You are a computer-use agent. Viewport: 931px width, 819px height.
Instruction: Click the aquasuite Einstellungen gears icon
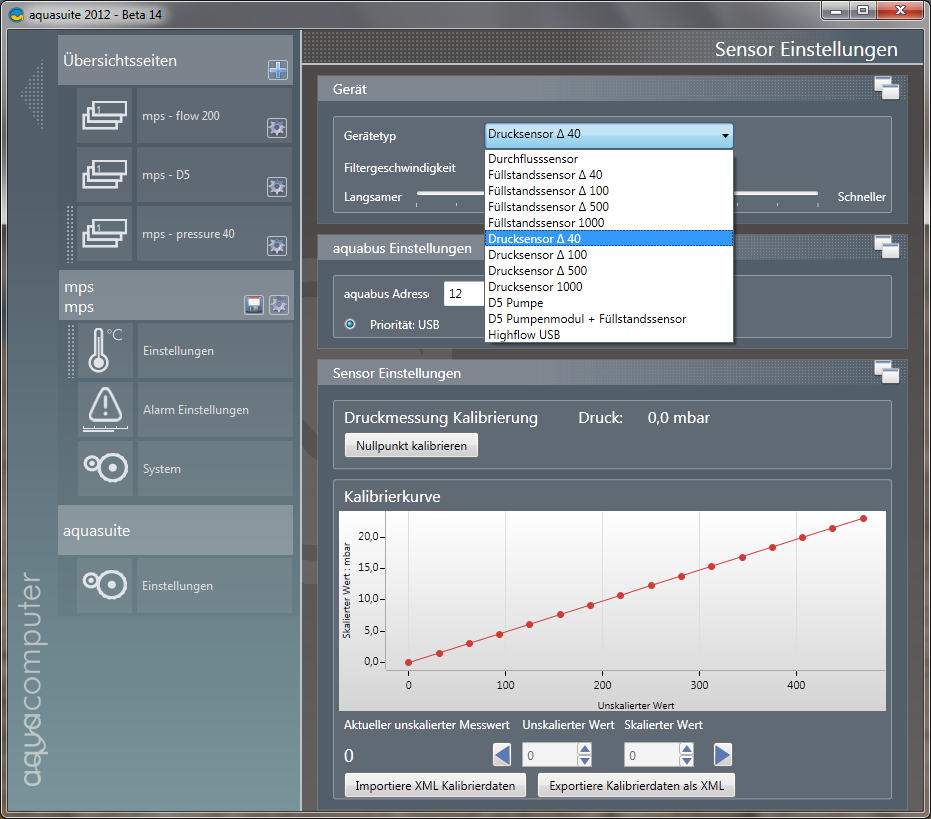[104, 585]
